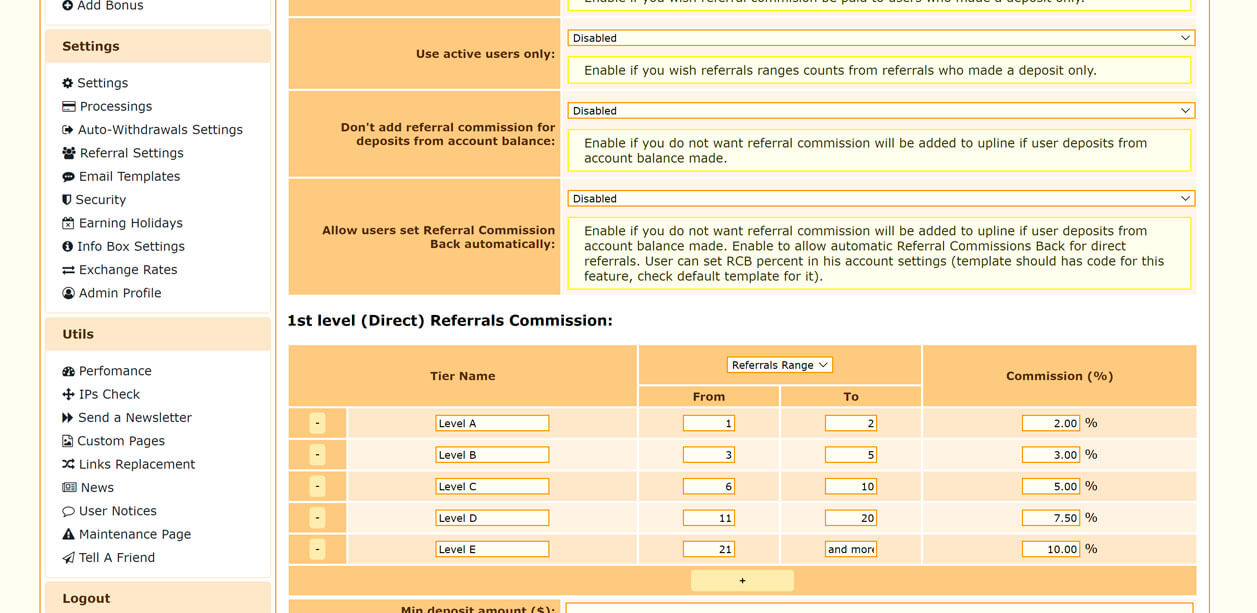Remove the Level A tier row

click(x=318, y=423)
